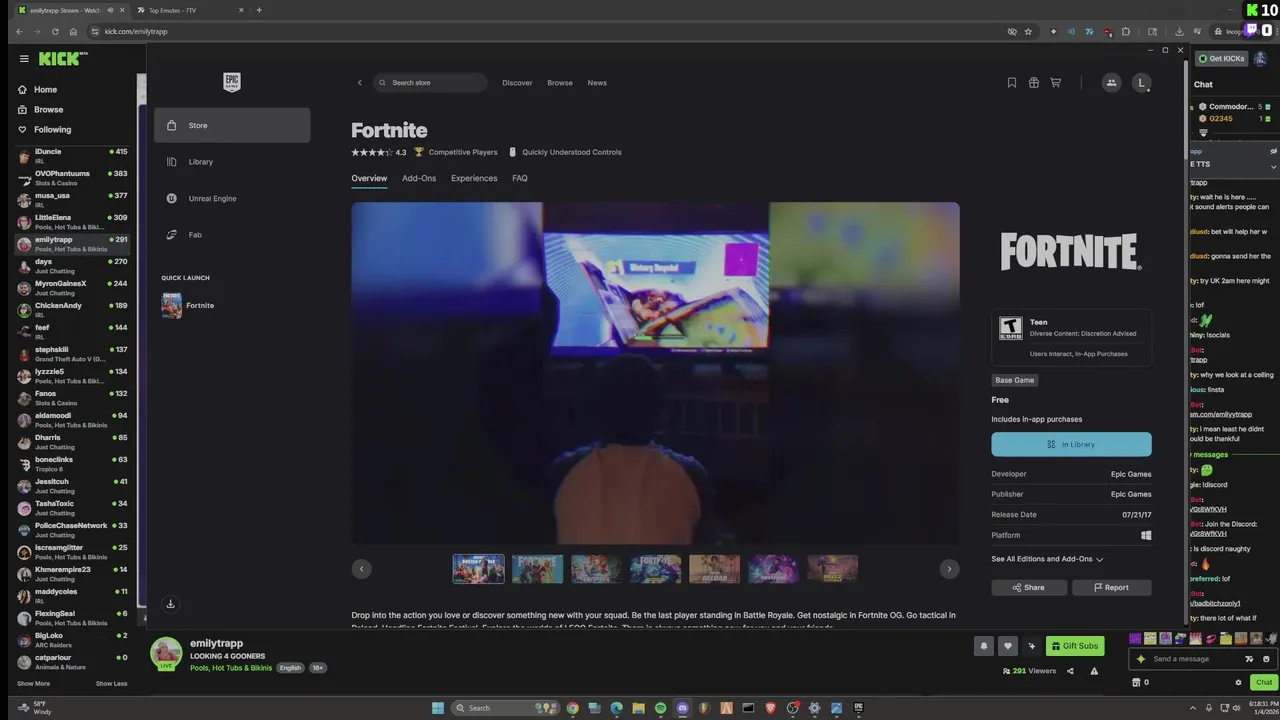1280x720 pixels.
Task: Switch to the Experiences tab
Action: pos(474,178)
